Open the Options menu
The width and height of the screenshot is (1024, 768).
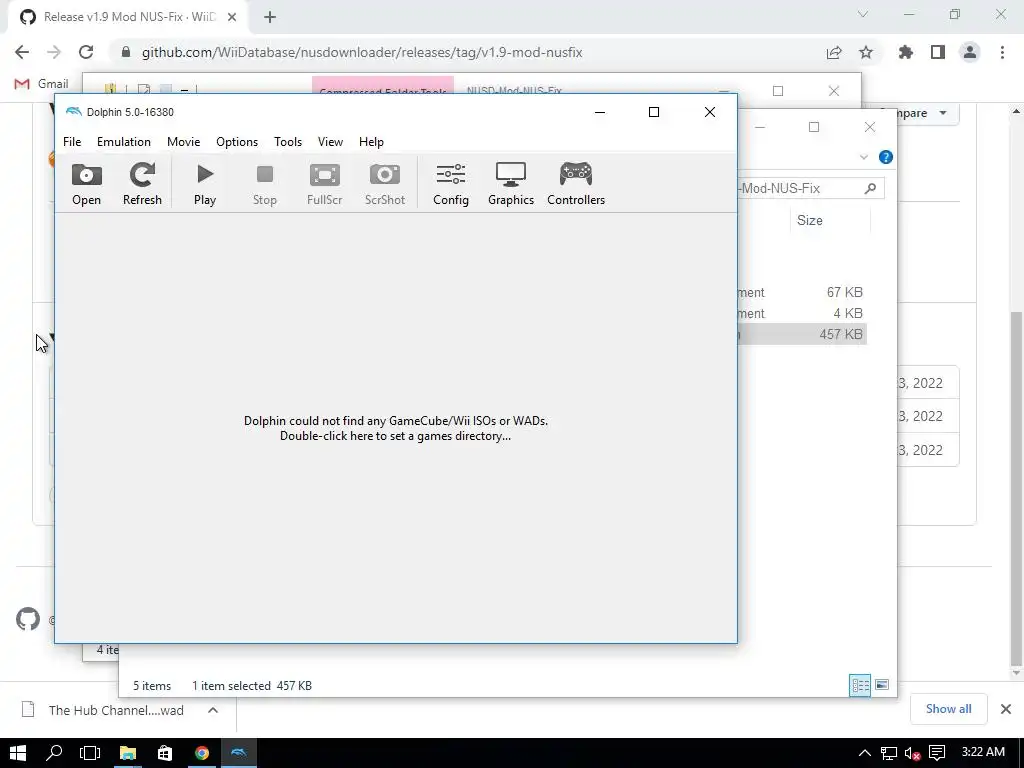tap(237, 142)
